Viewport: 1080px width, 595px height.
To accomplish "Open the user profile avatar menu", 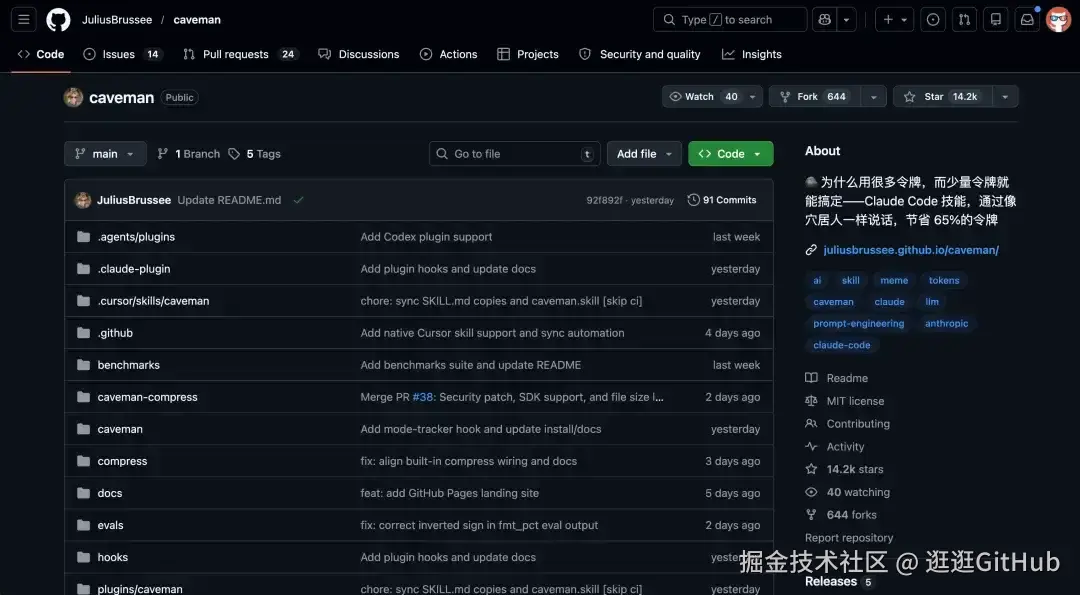I will 1058,20.
